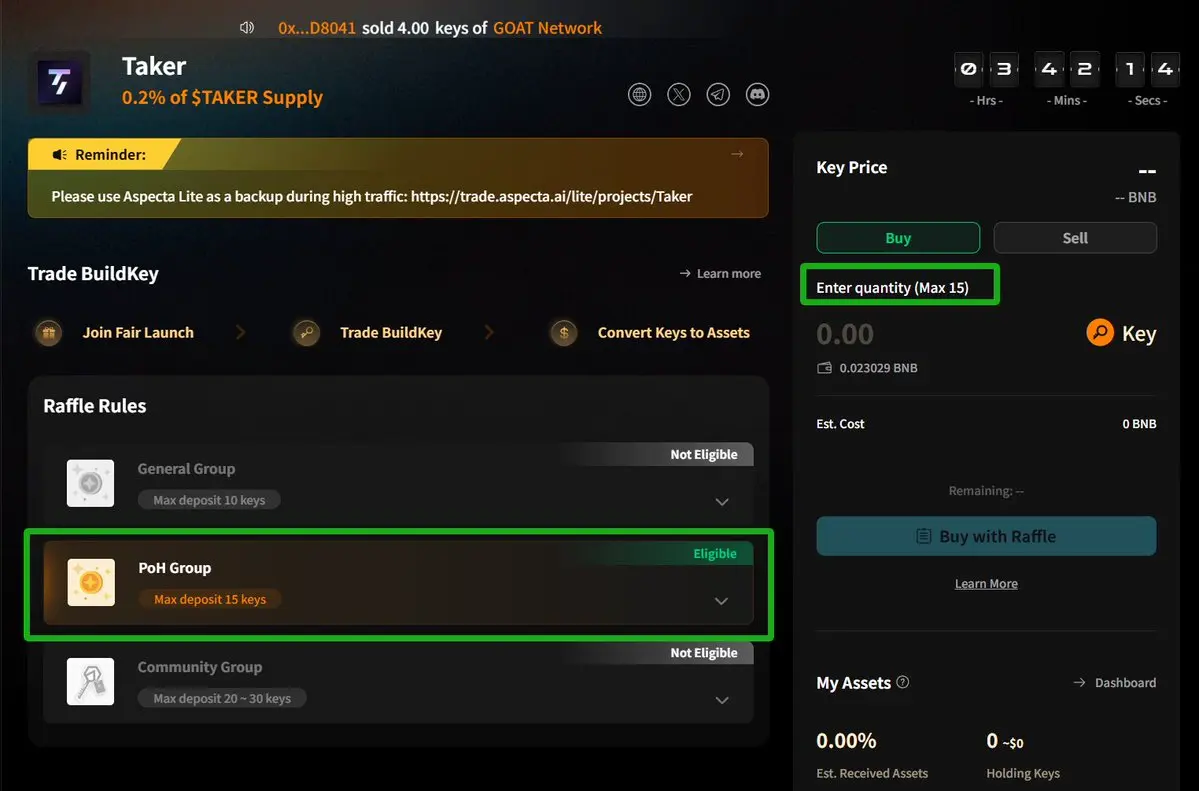
Task: Click the Trade BuildKey key icon
Action: (306, 333)
